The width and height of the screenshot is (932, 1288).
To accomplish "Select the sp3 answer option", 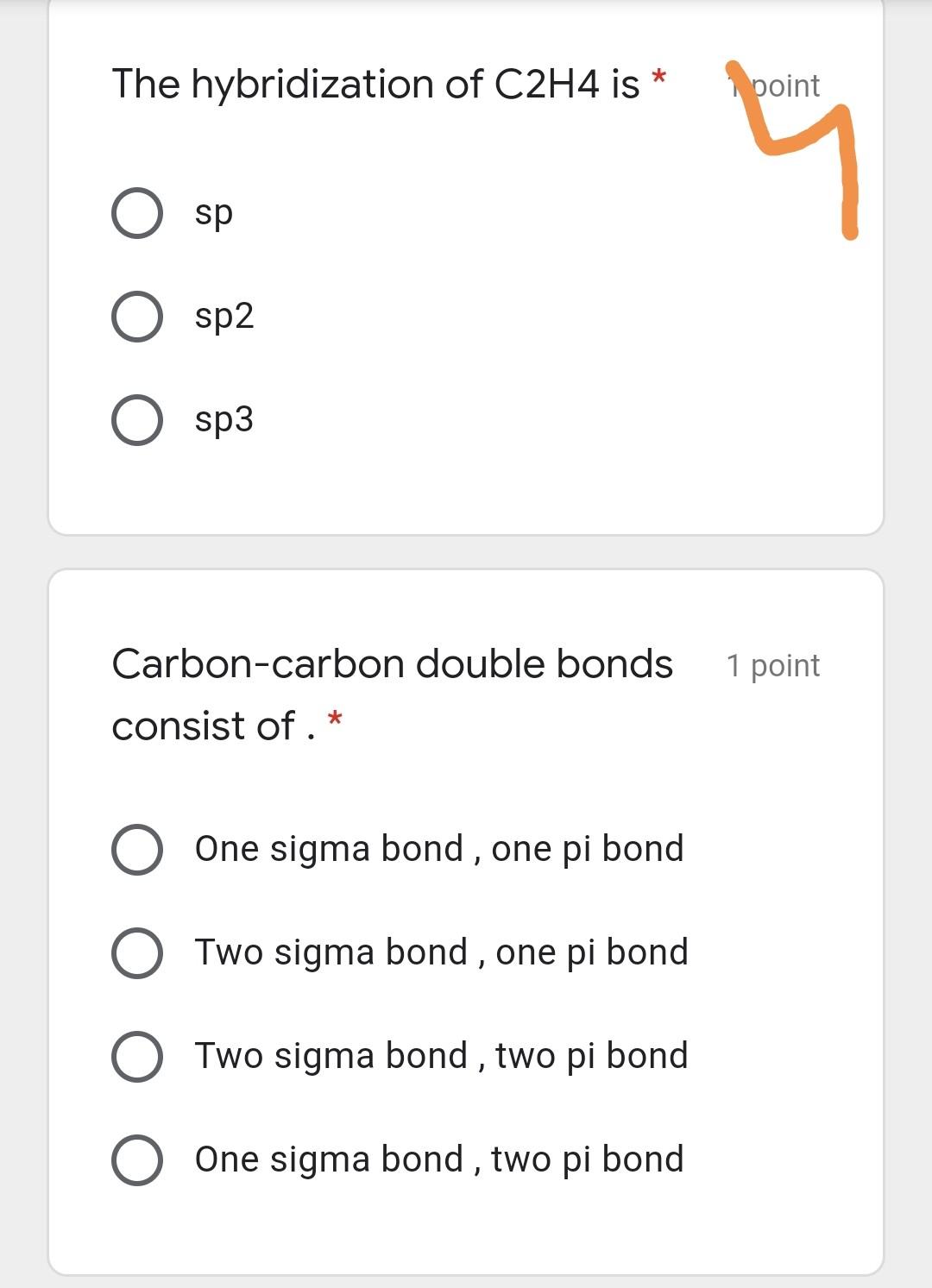I will click(x=136, y=420).
